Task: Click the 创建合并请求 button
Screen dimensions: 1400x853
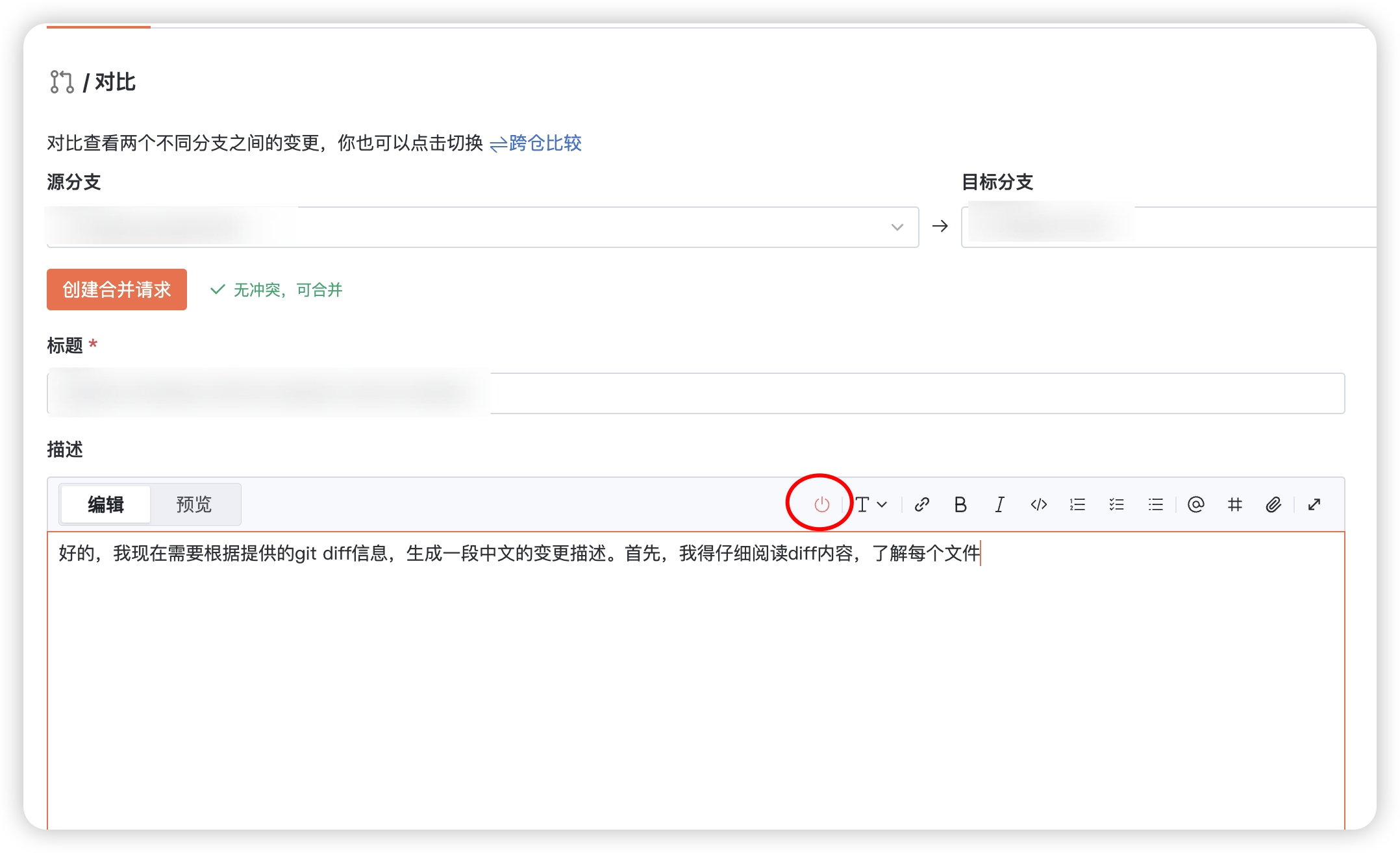Action: (116, 290)
